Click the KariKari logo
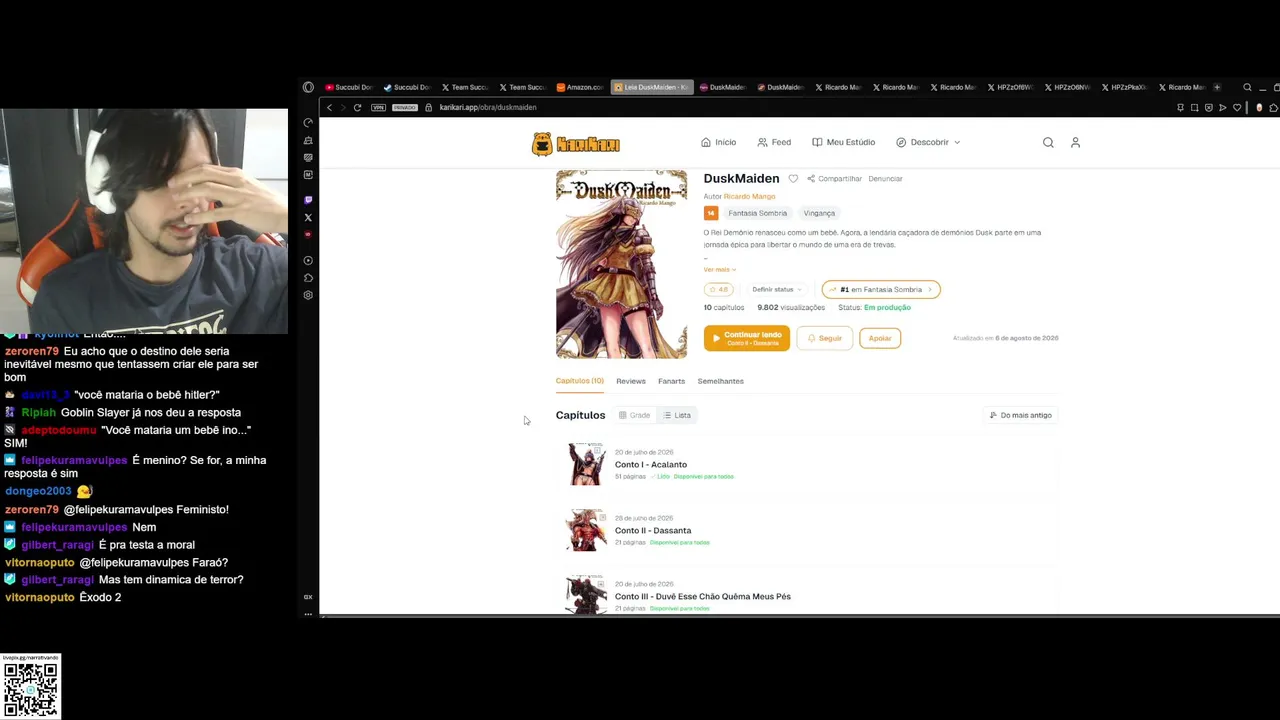 [576, 143]
